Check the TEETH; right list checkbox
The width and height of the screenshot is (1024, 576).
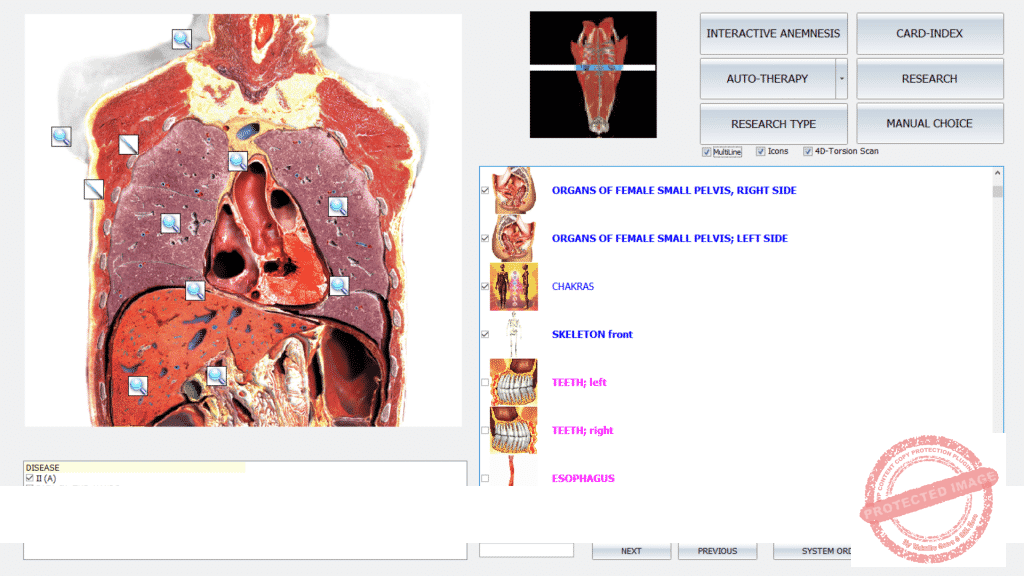(485, 431)
